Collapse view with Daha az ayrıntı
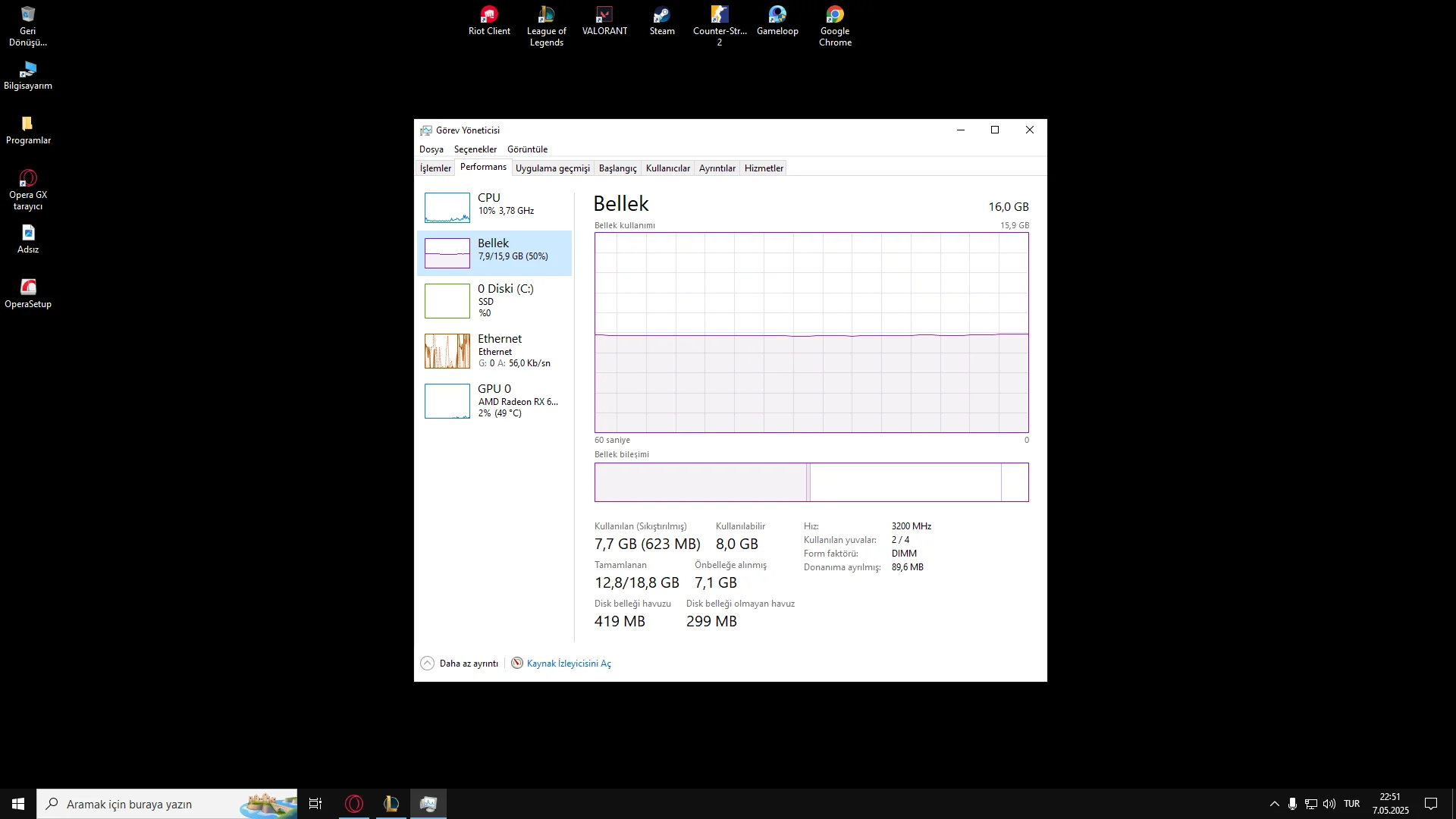 pos(460,664)
